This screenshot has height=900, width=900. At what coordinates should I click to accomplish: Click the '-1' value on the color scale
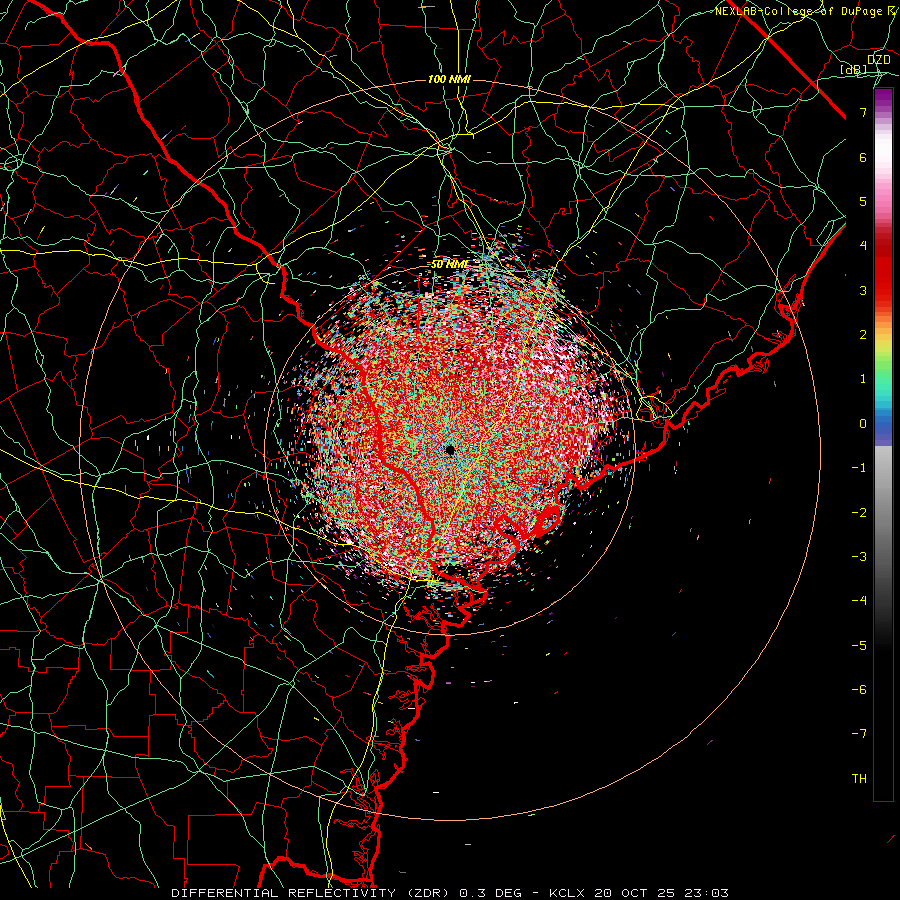coord(859,468)
